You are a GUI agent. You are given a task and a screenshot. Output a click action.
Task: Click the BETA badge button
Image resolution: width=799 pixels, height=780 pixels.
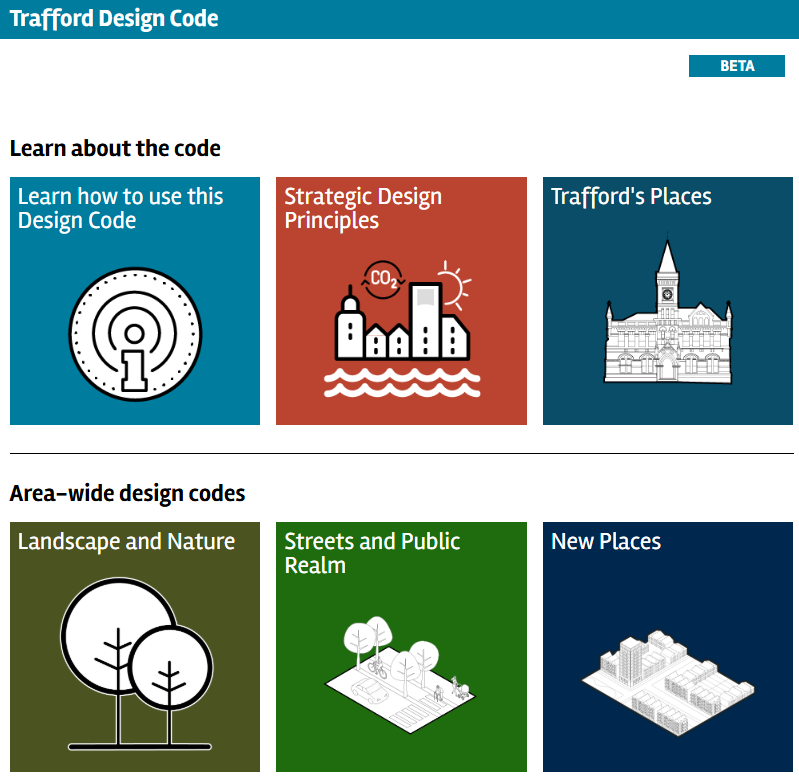tap(736, 66)
